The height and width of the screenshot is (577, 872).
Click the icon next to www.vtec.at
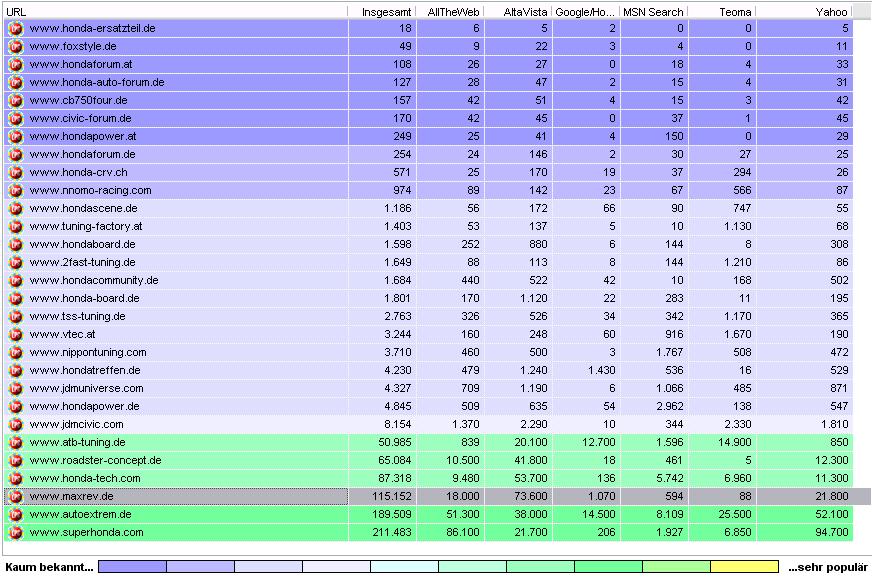[15, 335]
